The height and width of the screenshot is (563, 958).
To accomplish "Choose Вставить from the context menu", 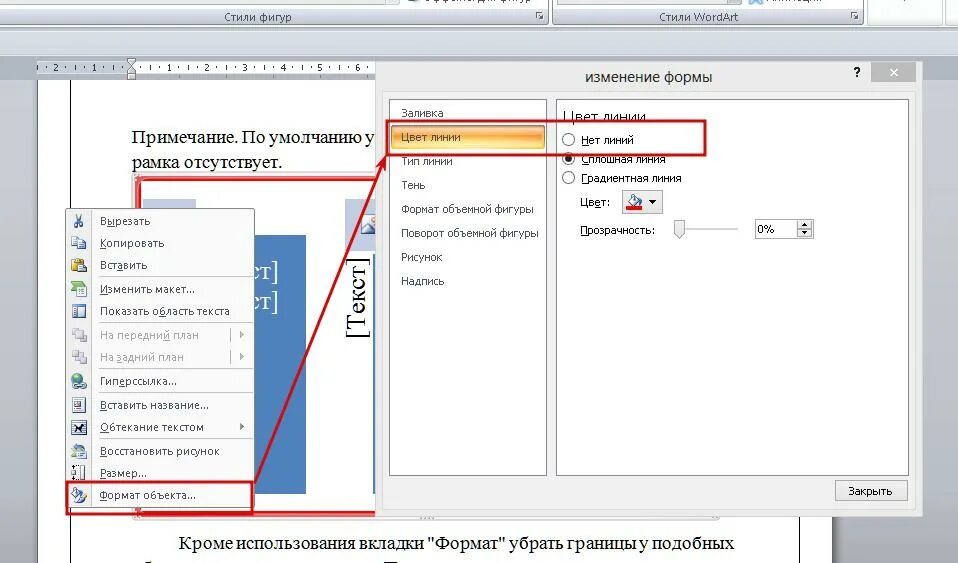I will point(160,265).
